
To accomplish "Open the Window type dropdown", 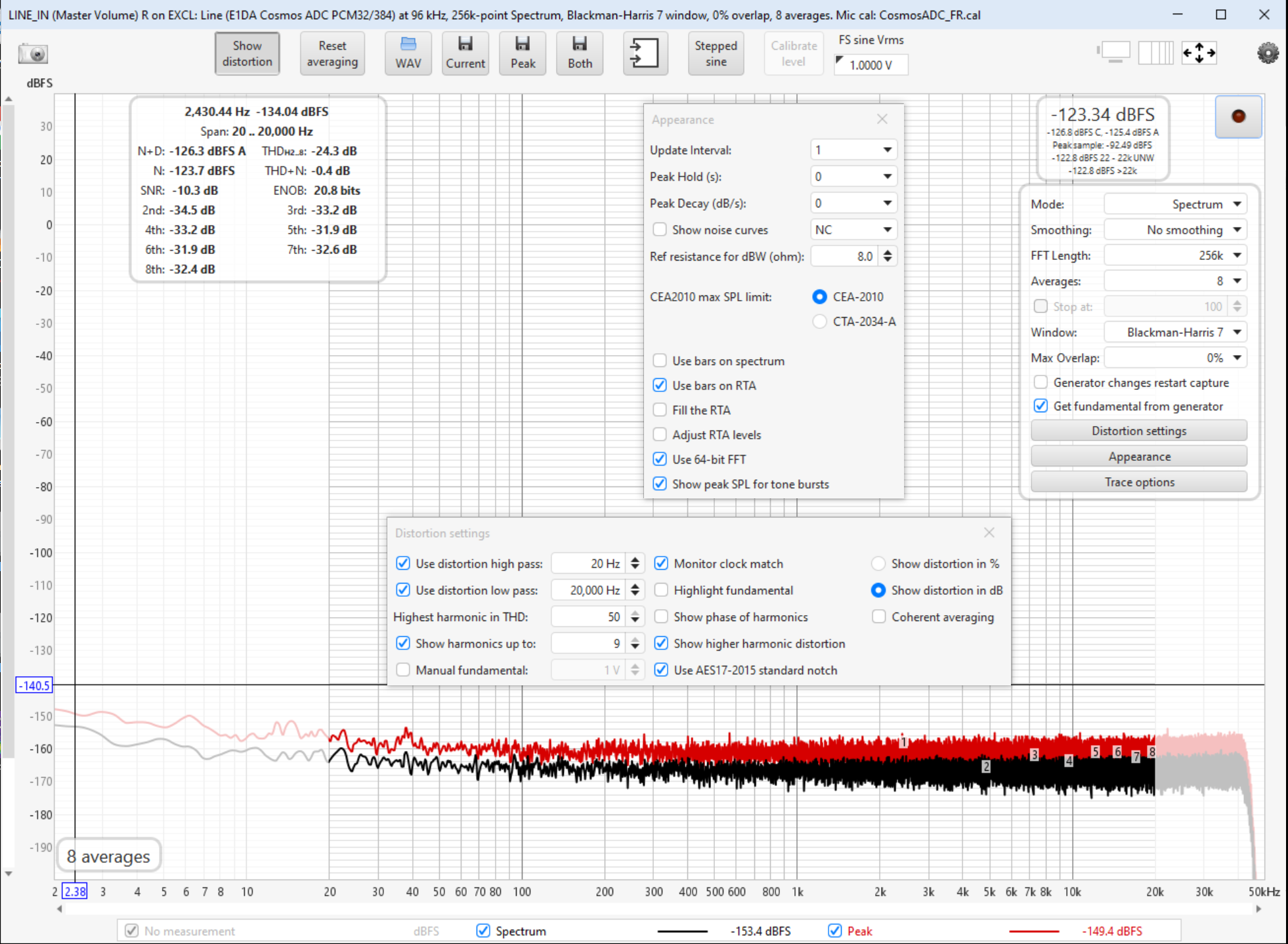I will coord(1175,332).
